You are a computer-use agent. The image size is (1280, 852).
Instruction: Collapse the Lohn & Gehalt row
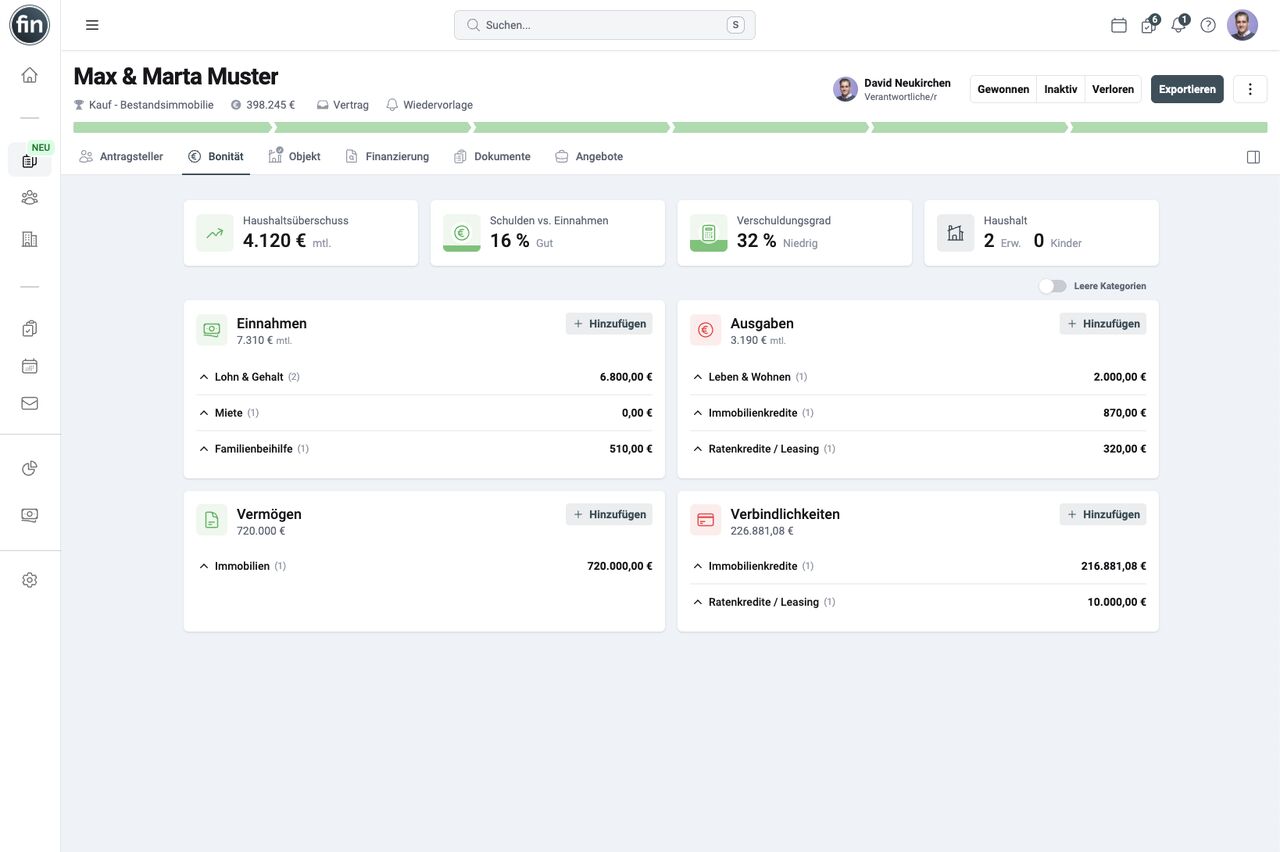click(x=424, y=377)
